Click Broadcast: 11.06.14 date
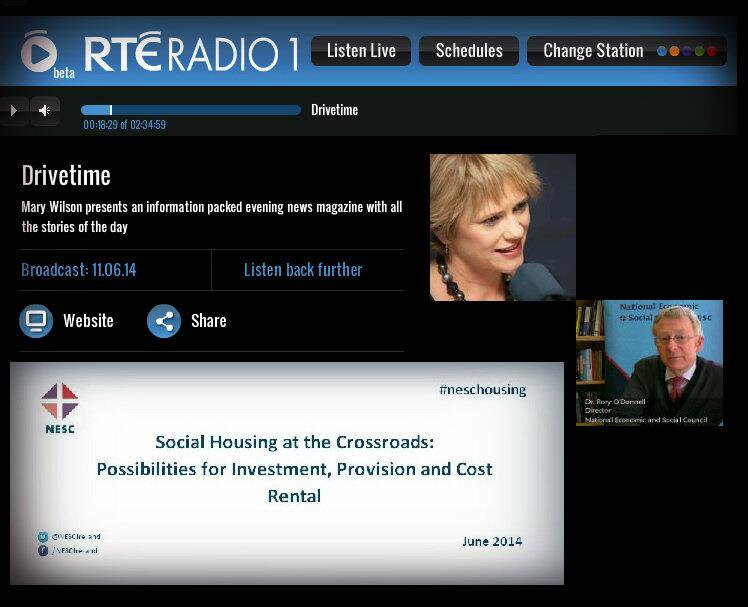The width and height of the screenshot is (748, 607). point(79,270)
